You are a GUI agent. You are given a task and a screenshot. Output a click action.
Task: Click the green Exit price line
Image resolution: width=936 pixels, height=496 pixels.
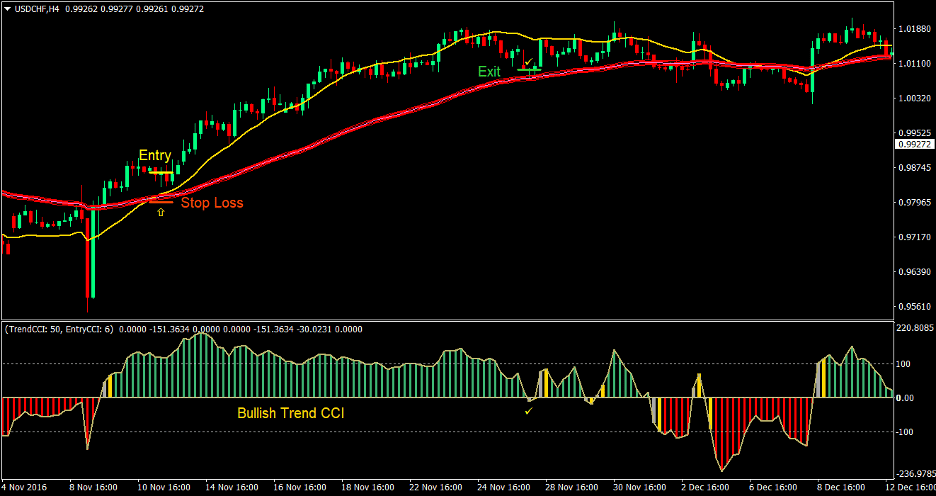click(x=529, y=70)
